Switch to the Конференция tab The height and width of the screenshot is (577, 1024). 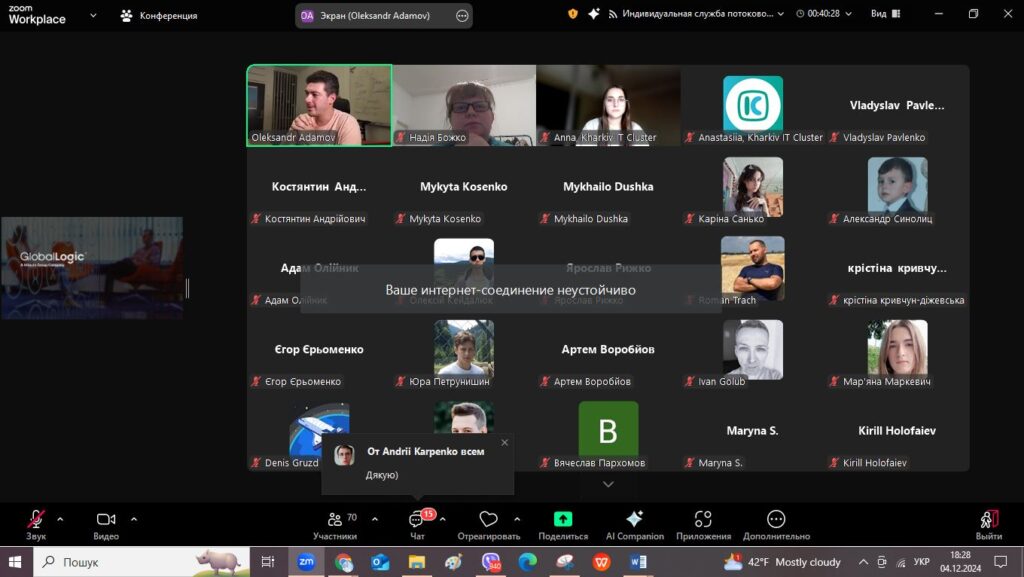[159, 16]
